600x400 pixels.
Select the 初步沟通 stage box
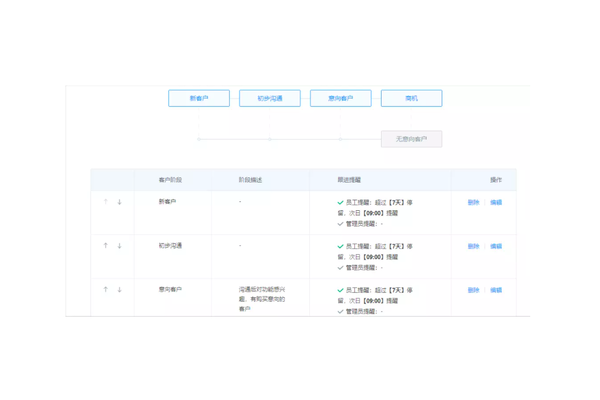click(270, 98)
